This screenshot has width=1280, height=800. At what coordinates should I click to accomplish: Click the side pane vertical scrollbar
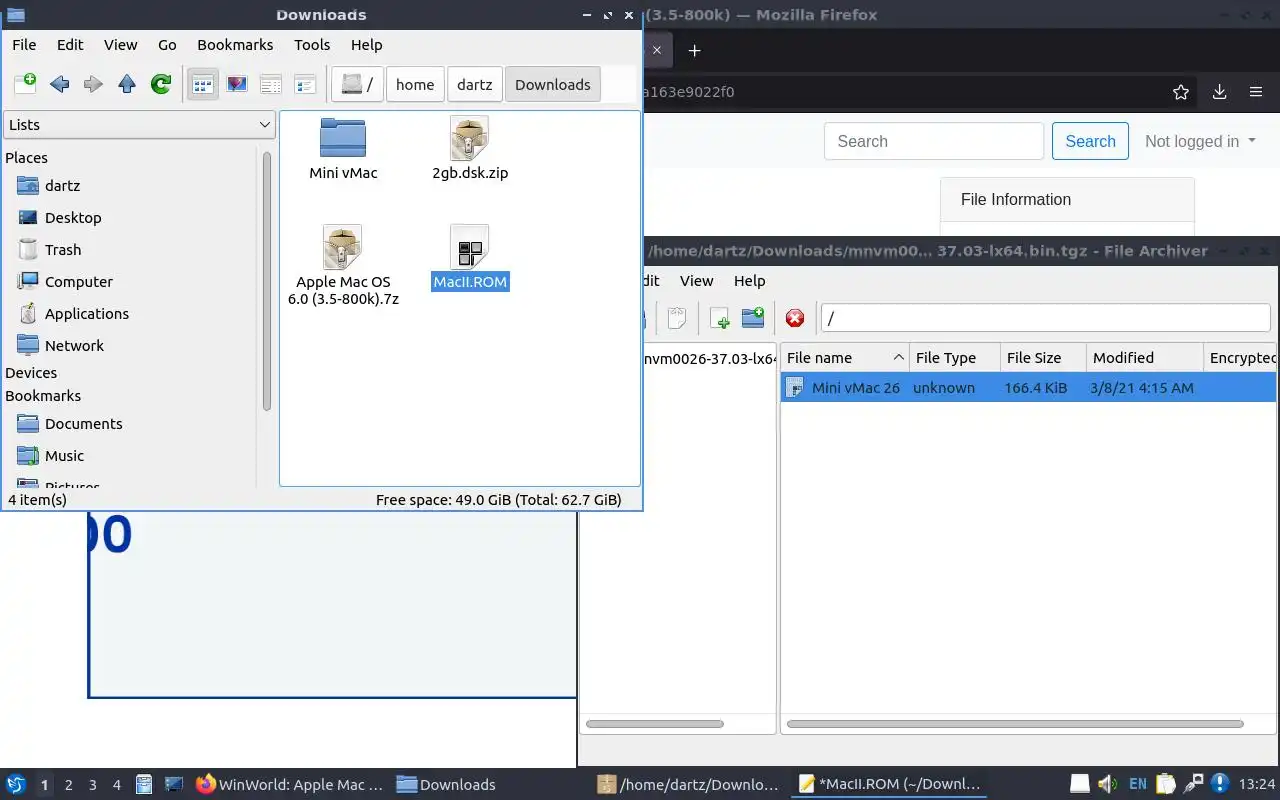point(267,280)
